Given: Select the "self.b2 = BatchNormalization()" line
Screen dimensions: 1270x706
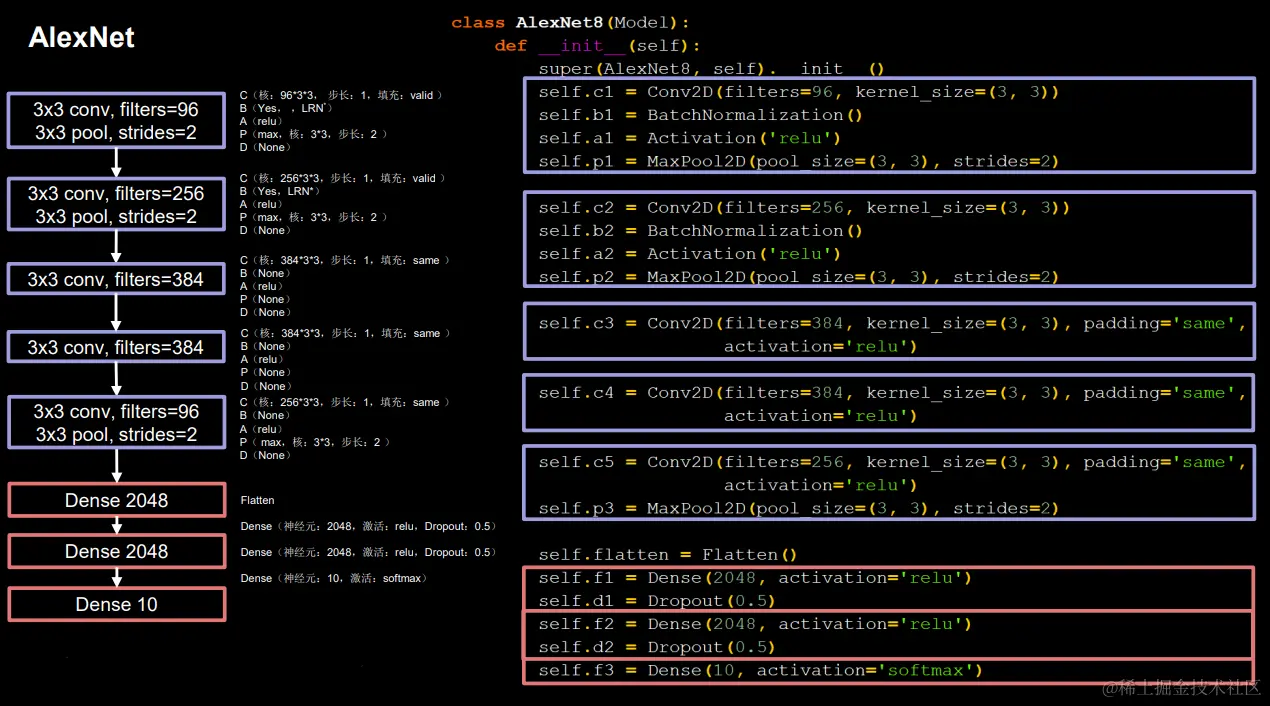Looking at the screenshot, I should pos(700,231).
